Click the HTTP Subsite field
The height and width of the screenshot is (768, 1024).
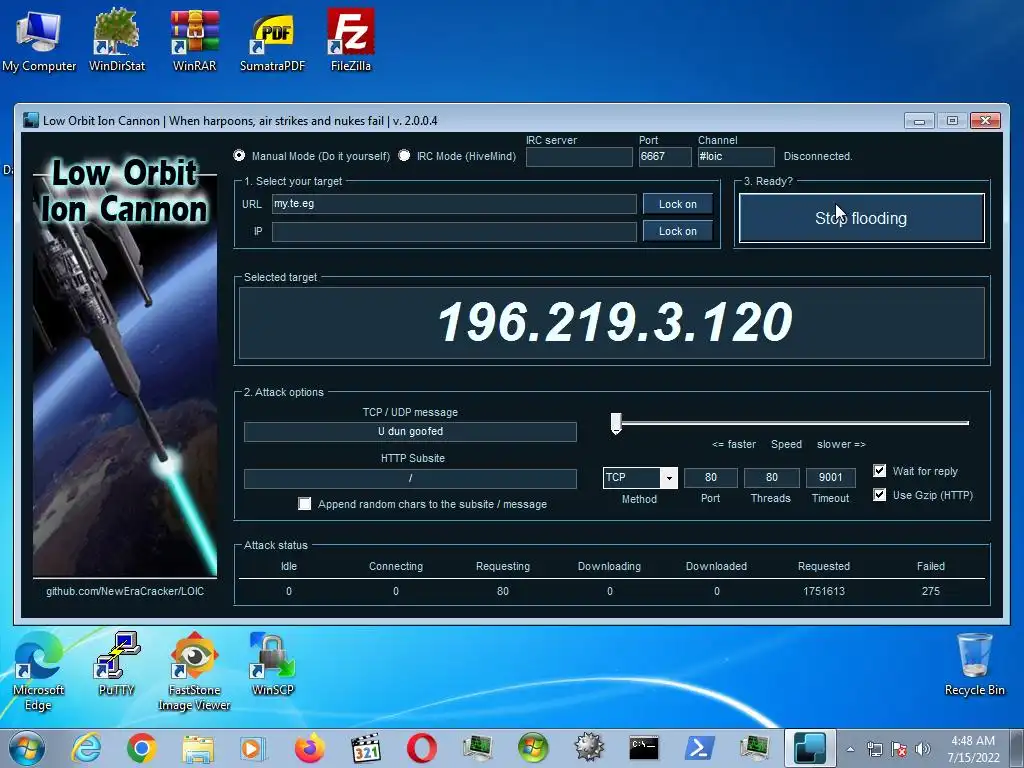coord(410,479)
